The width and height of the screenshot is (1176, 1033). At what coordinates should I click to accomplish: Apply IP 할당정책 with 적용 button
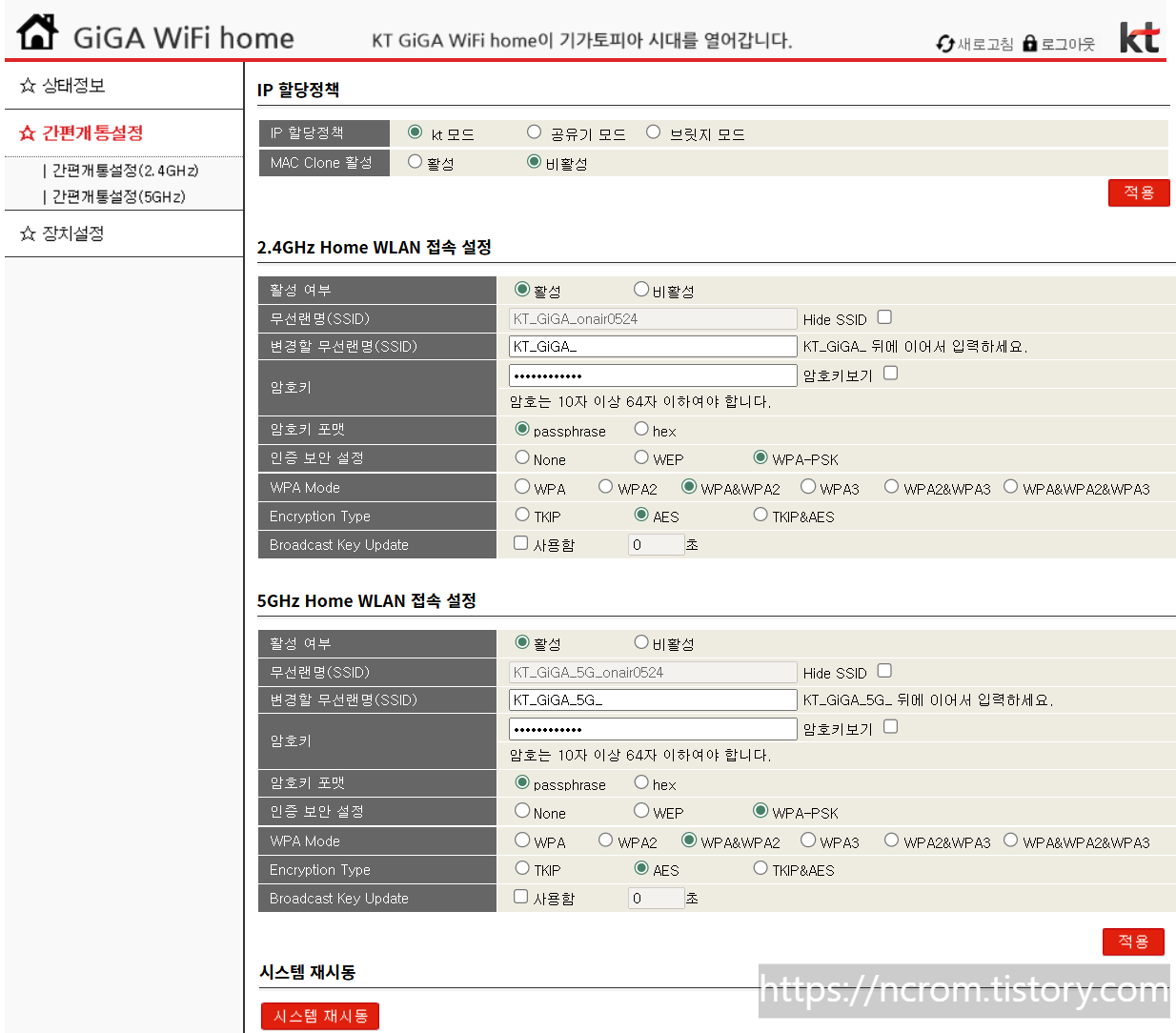click(1139, 192)
